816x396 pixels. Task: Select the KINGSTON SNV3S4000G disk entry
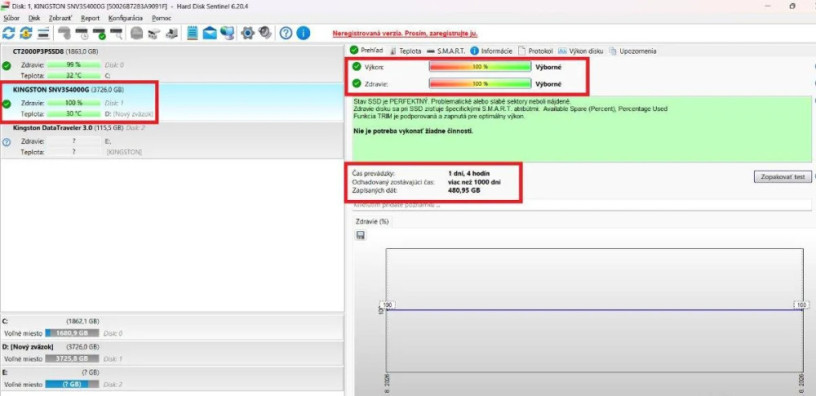tap(172, 102)
